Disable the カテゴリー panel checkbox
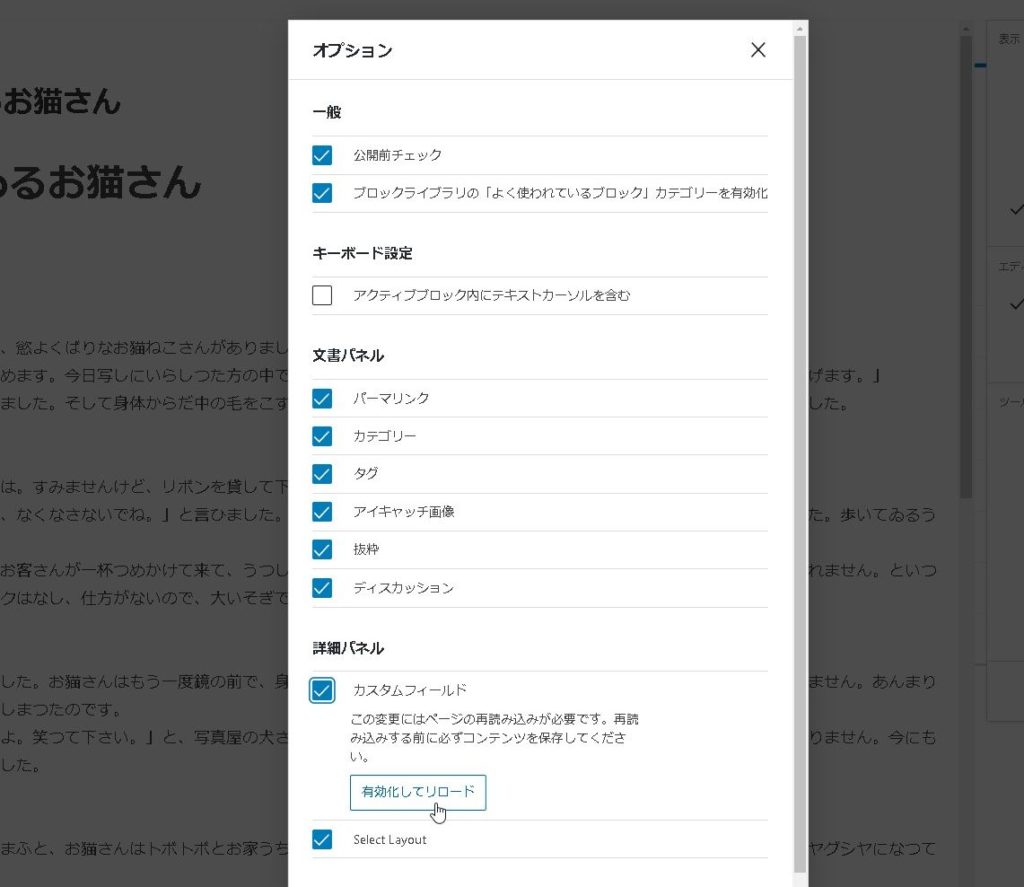 point(322,436)
